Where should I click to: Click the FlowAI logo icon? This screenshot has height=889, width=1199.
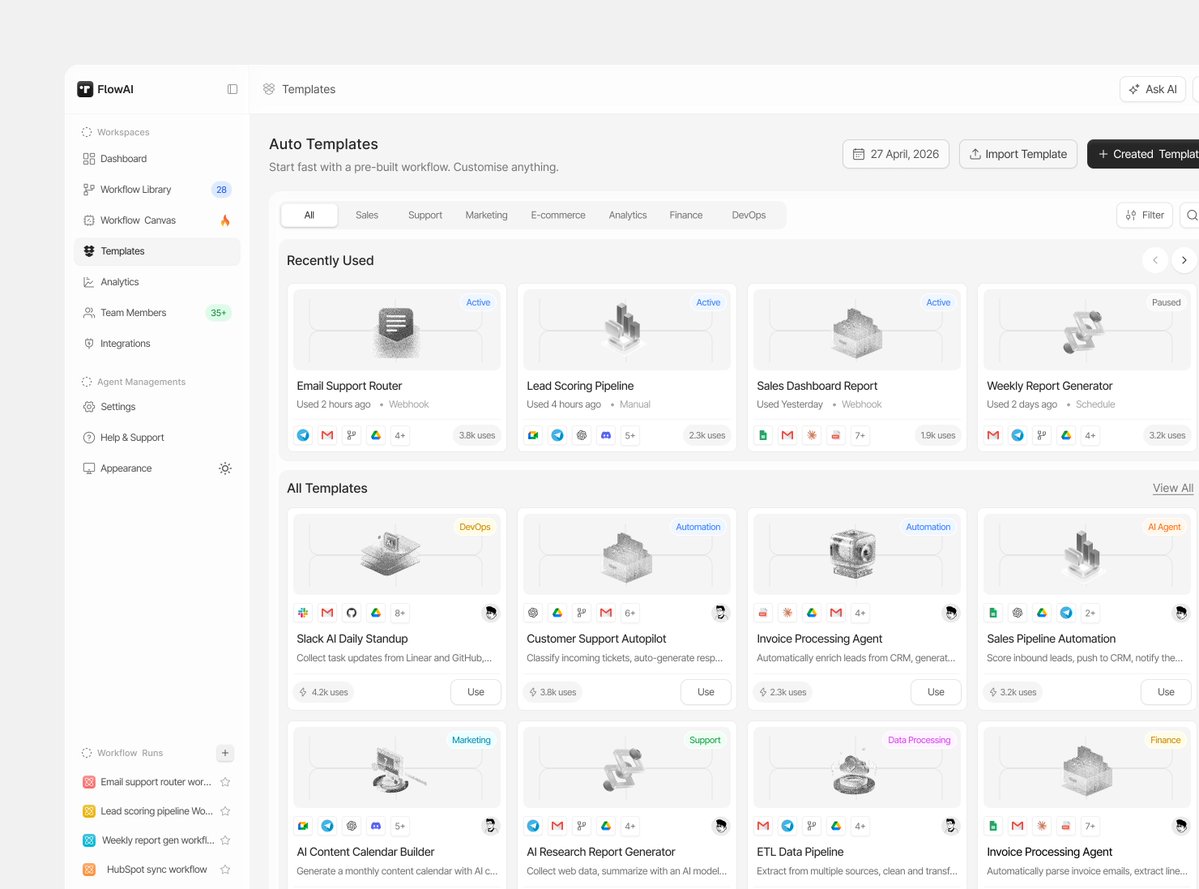[85, 89]
